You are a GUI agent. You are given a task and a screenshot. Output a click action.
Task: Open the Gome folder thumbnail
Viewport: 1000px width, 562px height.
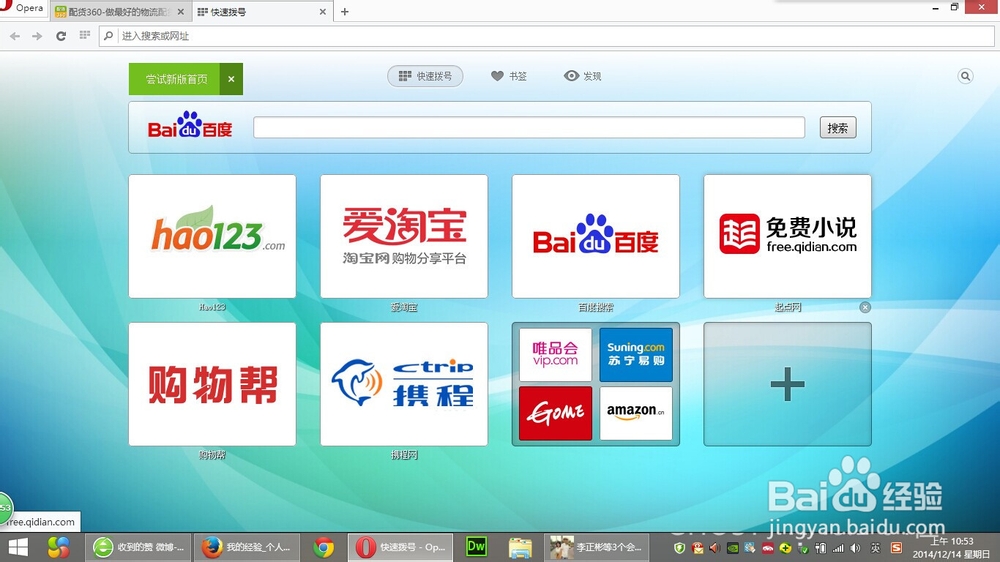click(x=555, y=413)
